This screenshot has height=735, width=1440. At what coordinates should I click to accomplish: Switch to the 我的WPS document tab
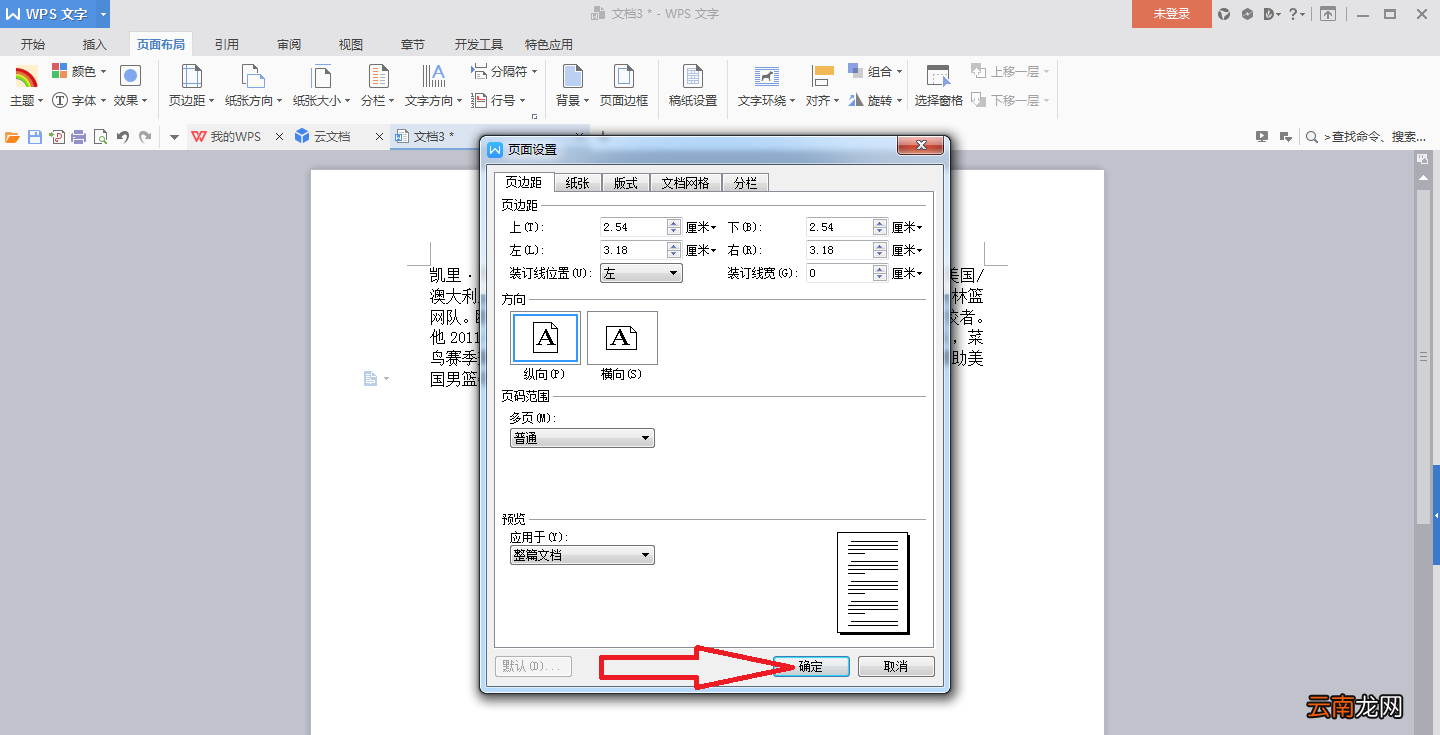[236, 137]
